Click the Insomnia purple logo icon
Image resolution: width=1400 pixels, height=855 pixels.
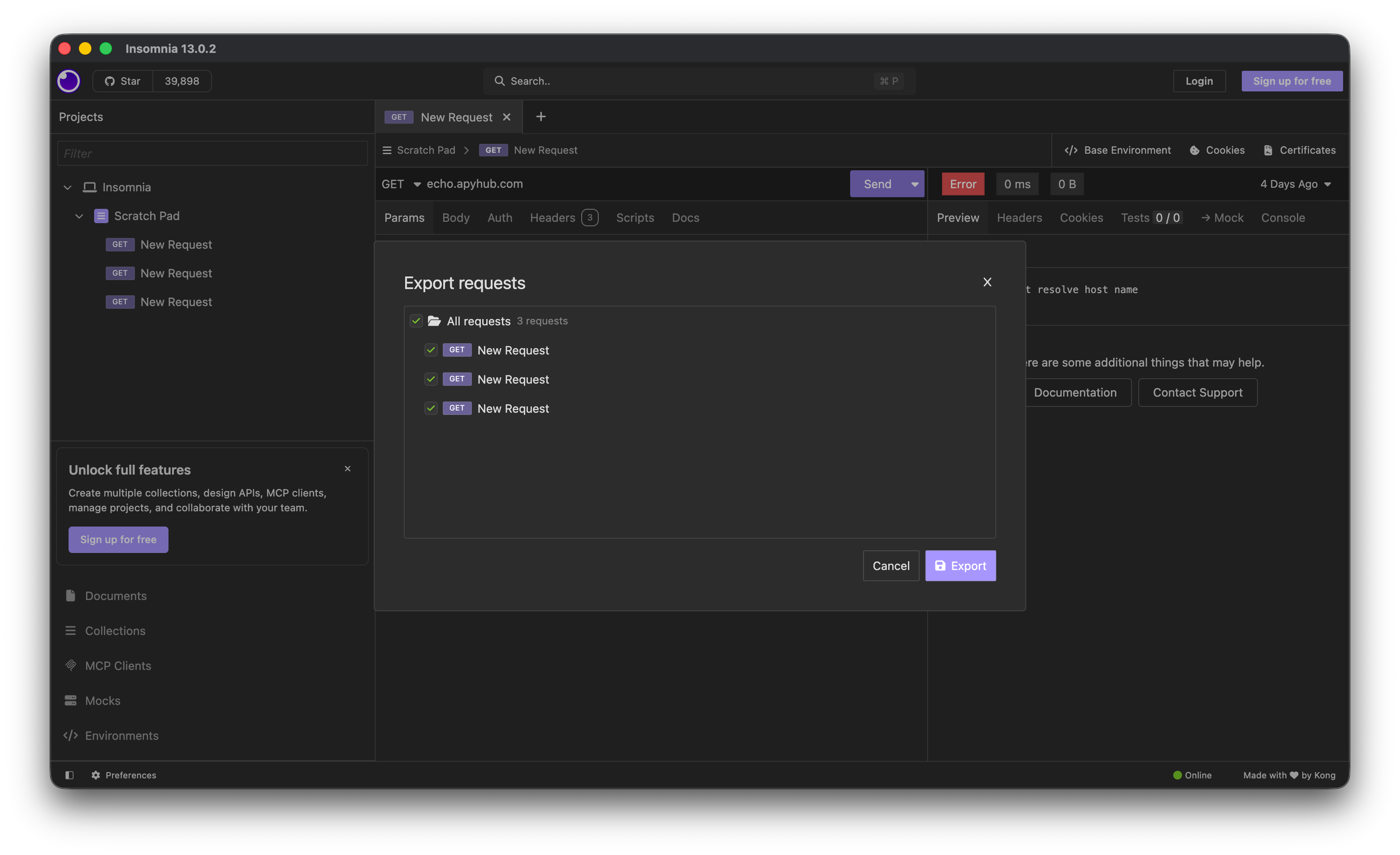[69, 81]
